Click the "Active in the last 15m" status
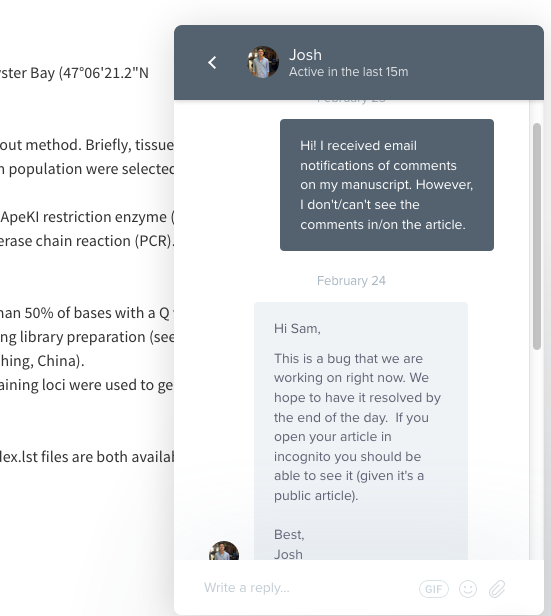551x616 pixels. (349, 72)
